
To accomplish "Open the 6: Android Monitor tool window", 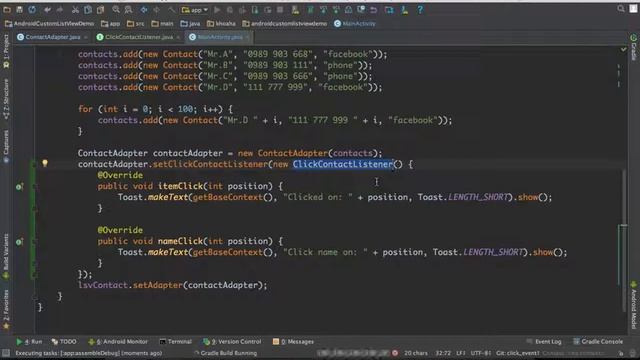I will tap(118, 342).
